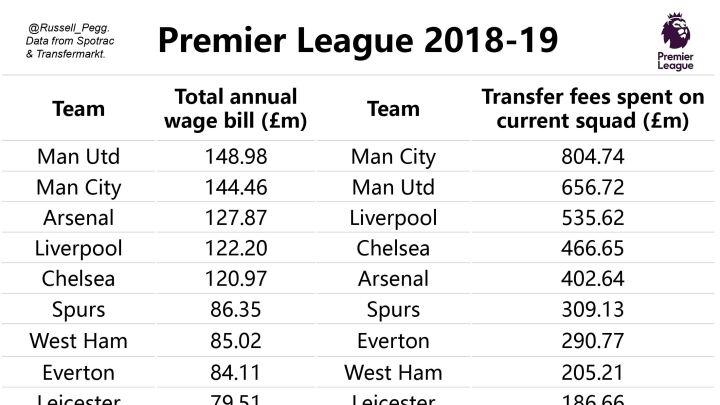720x405 pixels.
Task: Click Man City in transfer fees table
Action: click(393, 157)
